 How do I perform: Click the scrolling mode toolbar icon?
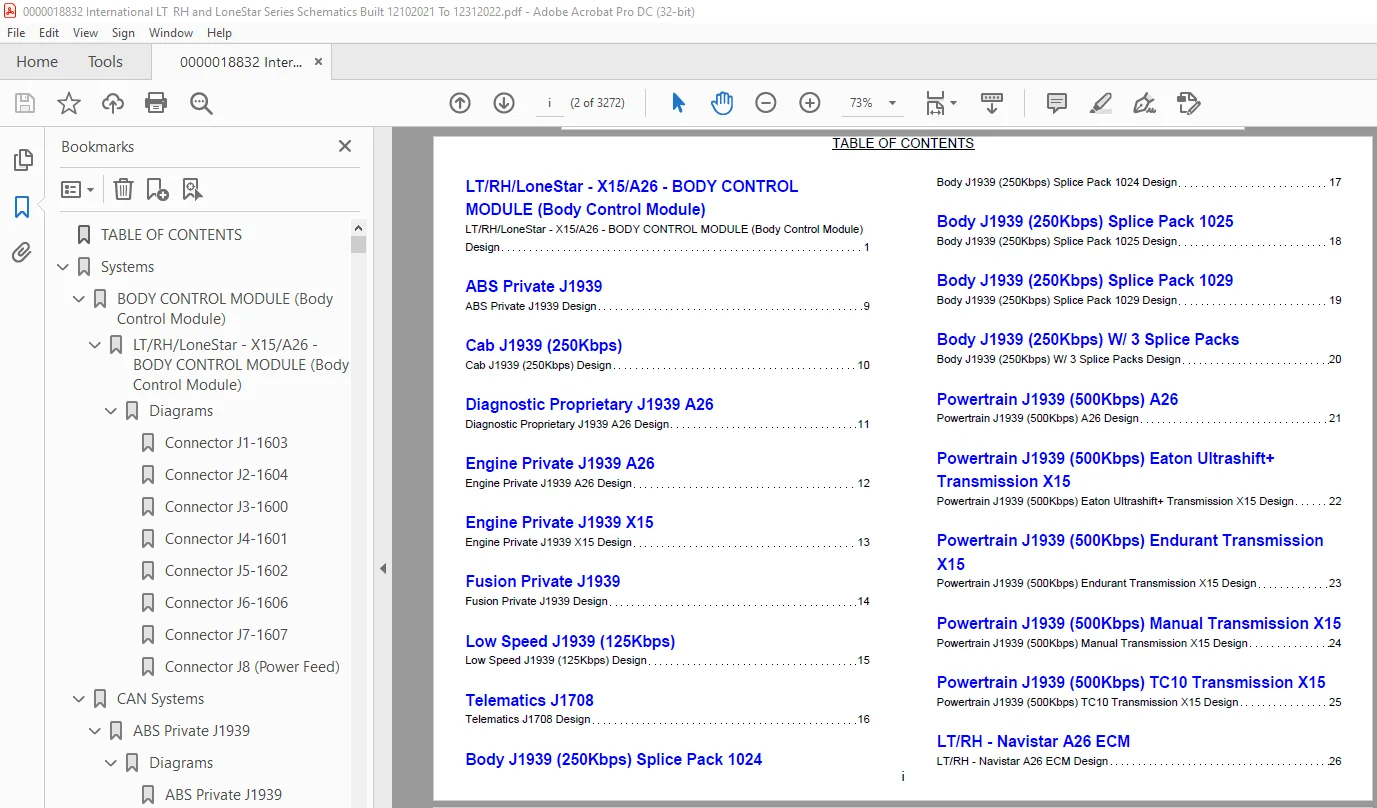(x=991, y=103)
